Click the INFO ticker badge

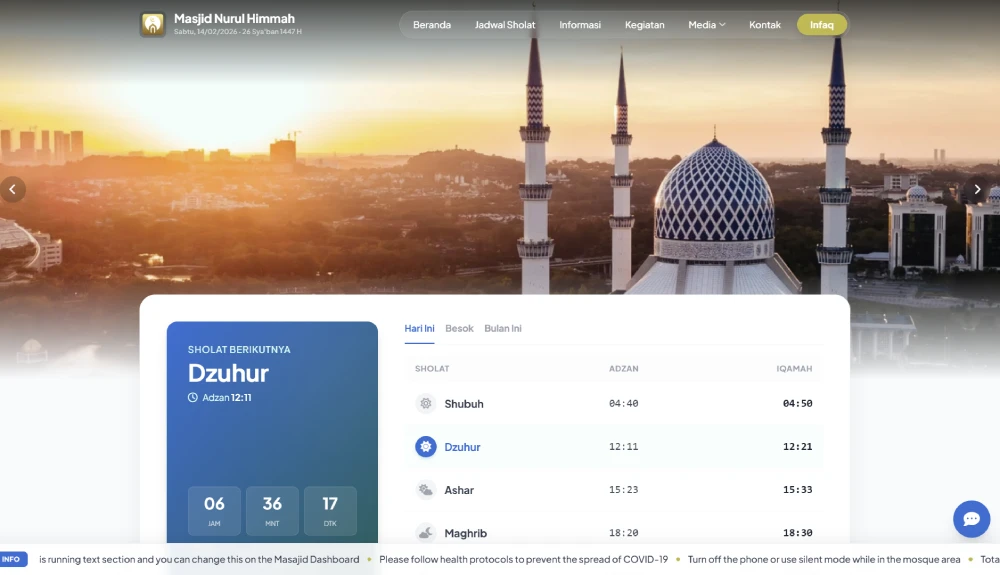[x=12, y=560]
